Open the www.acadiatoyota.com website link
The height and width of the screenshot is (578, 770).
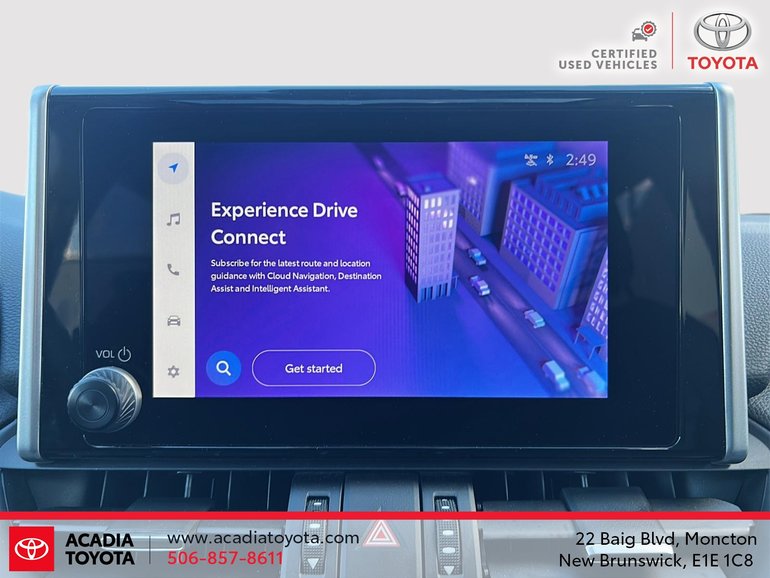[262, 538]
